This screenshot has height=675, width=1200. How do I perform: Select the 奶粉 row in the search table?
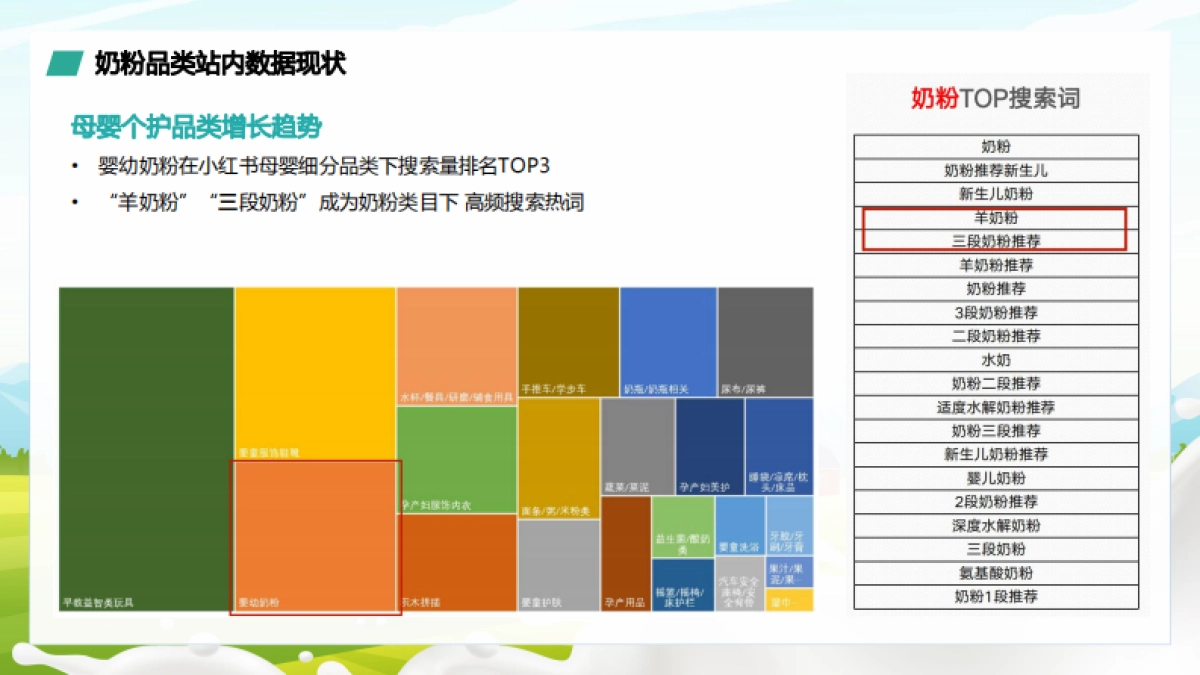tap(995, 146)
